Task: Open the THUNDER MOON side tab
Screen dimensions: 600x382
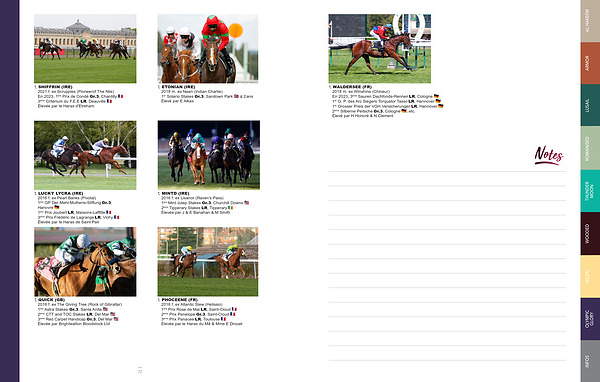Action: pyautogui.click(x=590, y=191)
